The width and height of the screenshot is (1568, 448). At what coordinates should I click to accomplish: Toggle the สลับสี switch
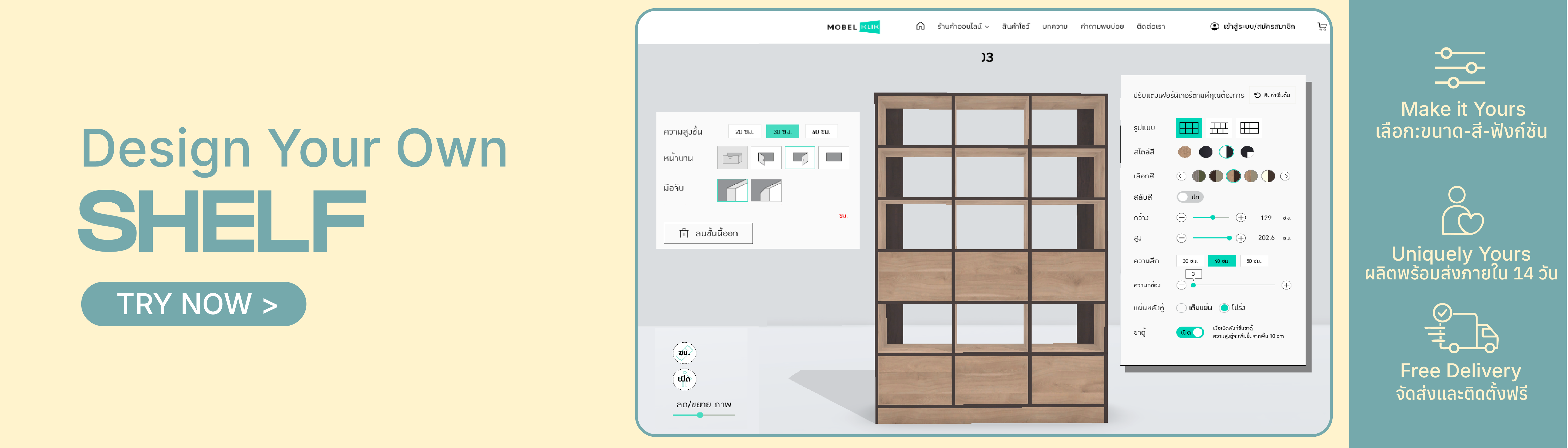click(1189, 197)
